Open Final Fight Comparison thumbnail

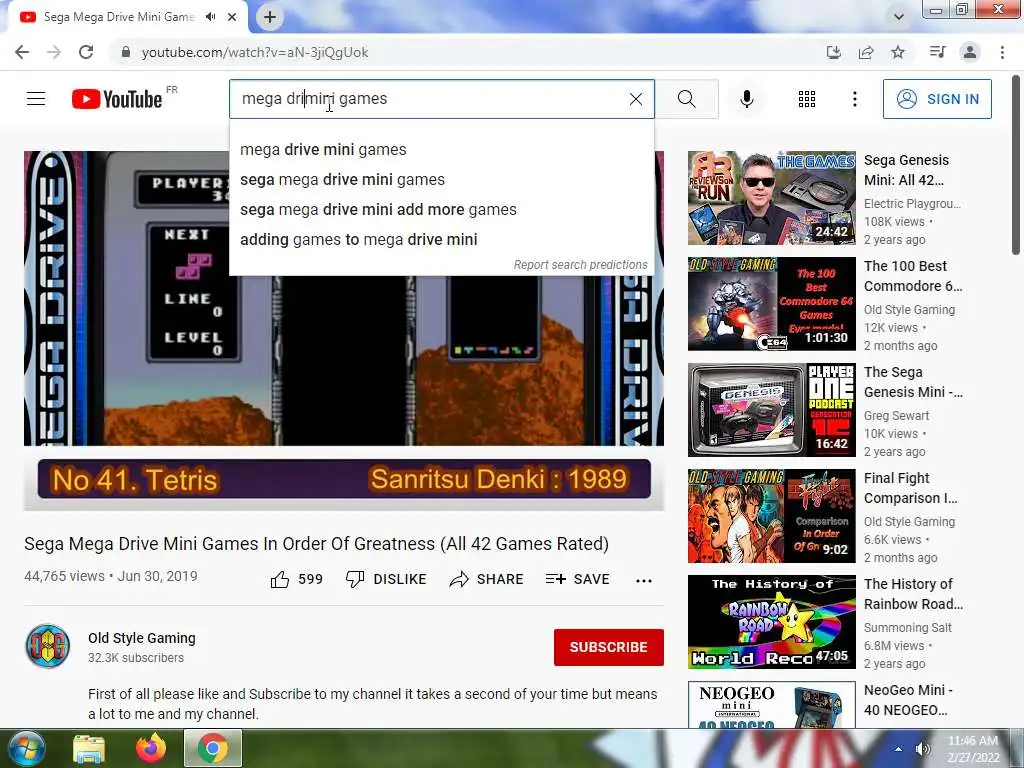771,516
